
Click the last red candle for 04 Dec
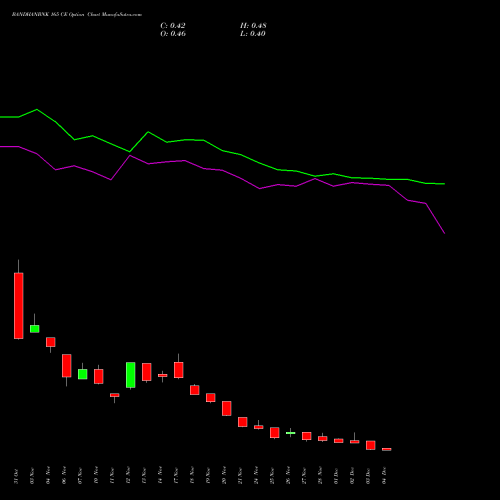click(x=387, y=449)
